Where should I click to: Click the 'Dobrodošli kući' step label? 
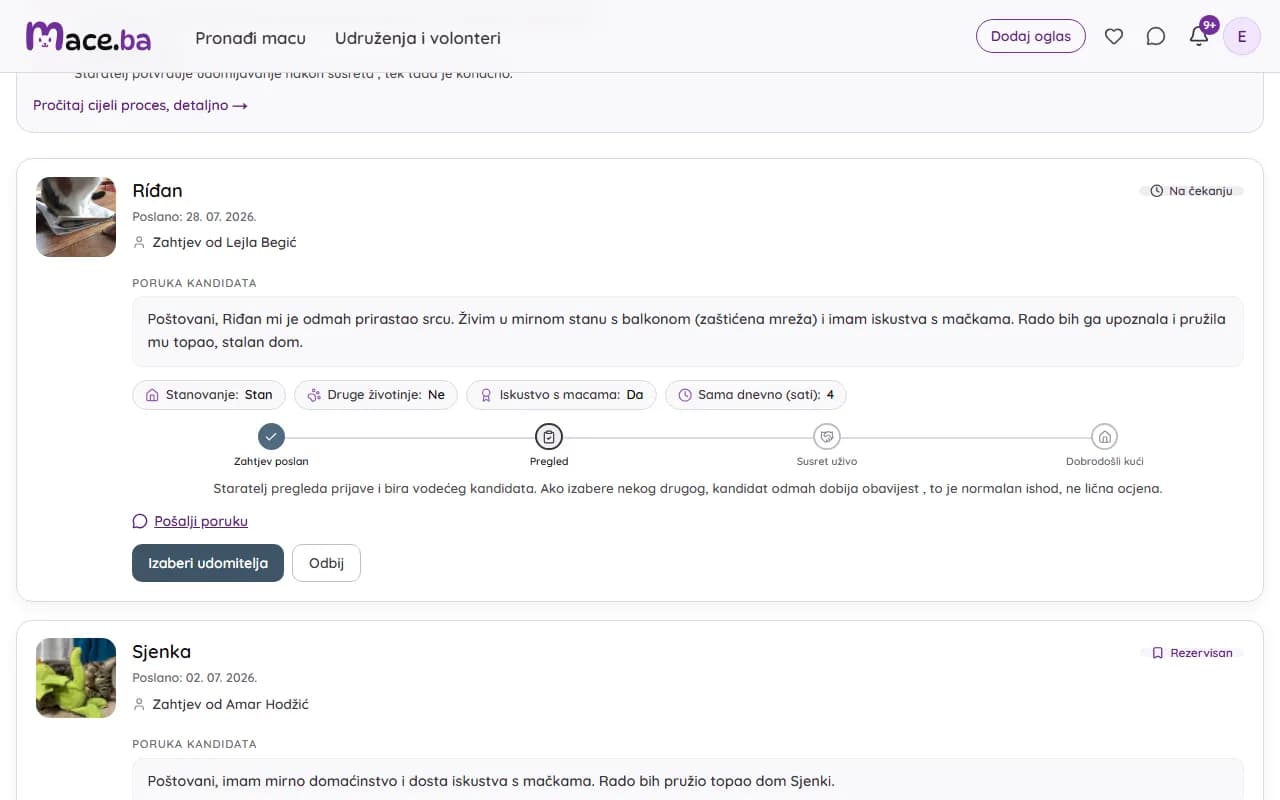click(x=1104, y=462)
